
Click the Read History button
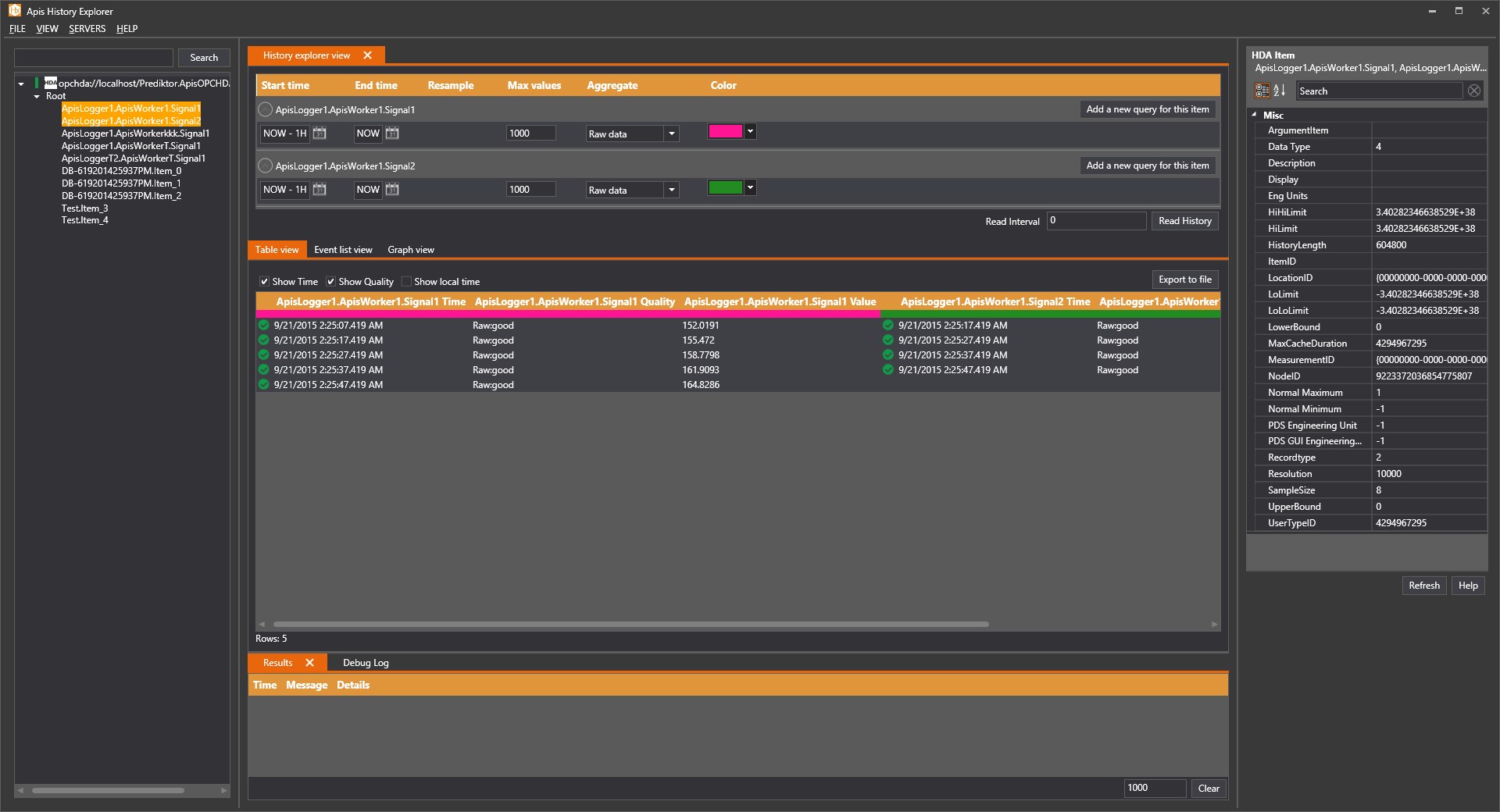tap(1184, 221)
